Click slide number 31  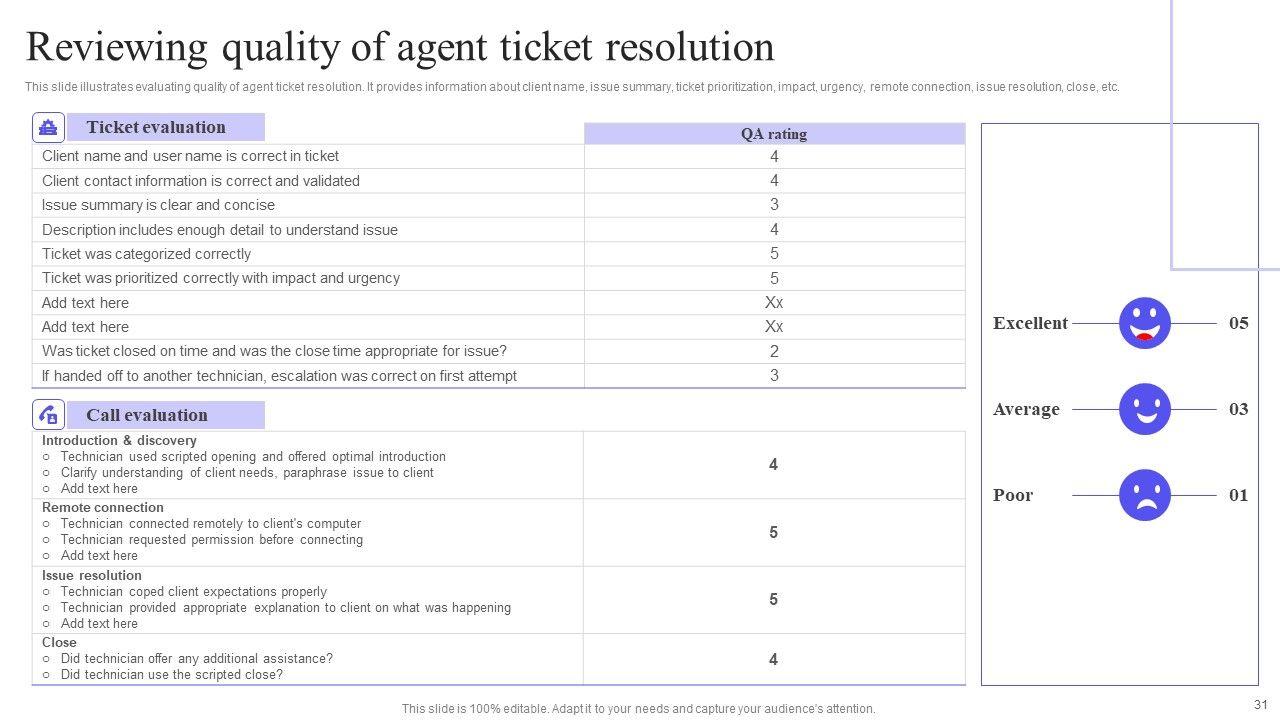tap(1259, 703)
